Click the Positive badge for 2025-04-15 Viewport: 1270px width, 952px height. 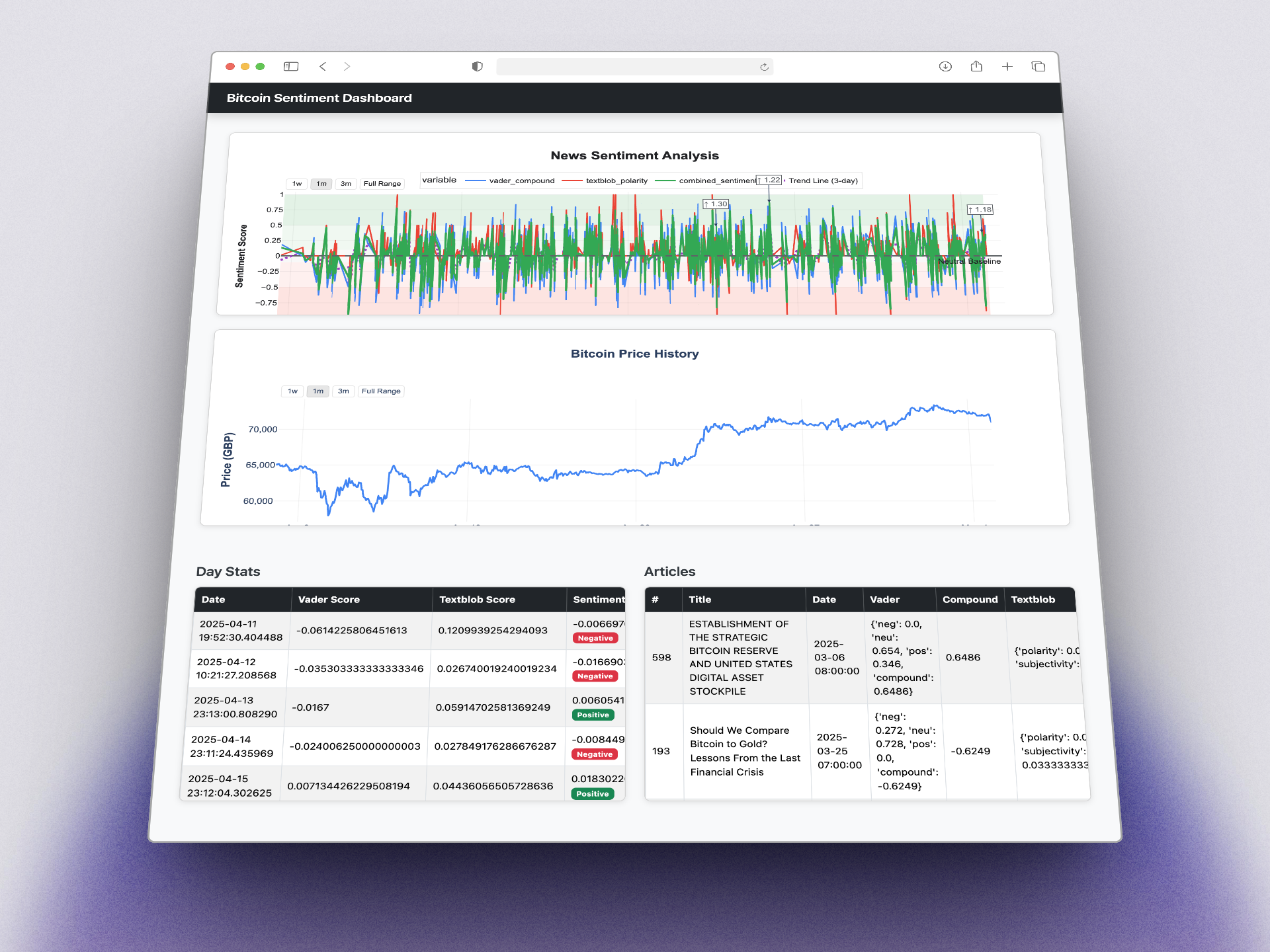[x=593, y=793]
